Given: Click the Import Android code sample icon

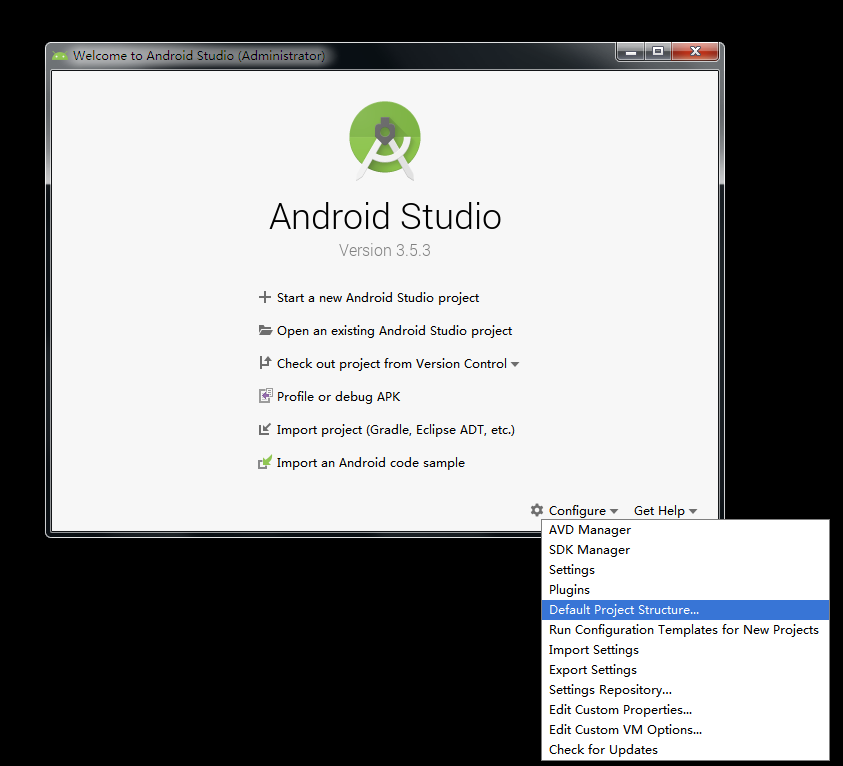Looking at the screenshot, I should point(265,462).
